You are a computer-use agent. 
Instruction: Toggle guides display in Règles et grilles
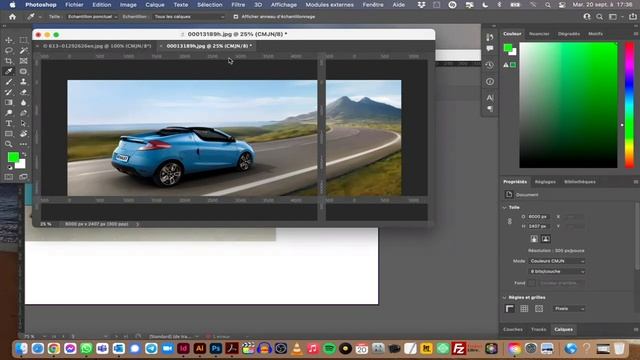[539, 309]
